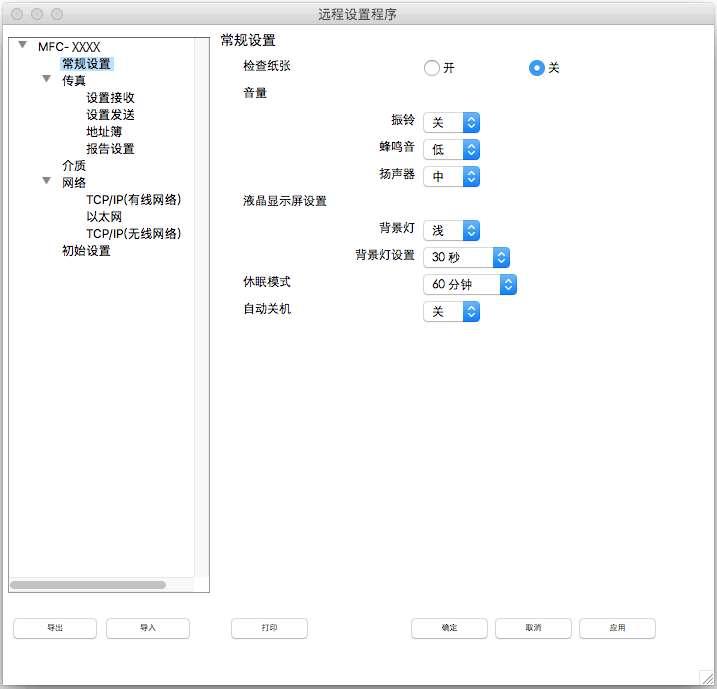Open the 自动关机 dropdown
Screen dimensions: 717x689
pos(452,311)
